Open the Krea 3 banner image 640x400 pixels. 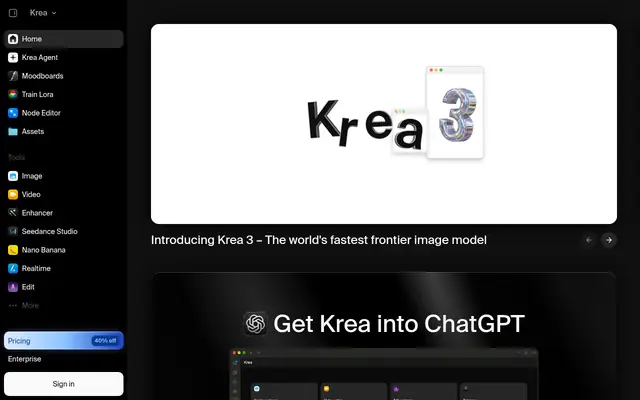pos(384,124)
